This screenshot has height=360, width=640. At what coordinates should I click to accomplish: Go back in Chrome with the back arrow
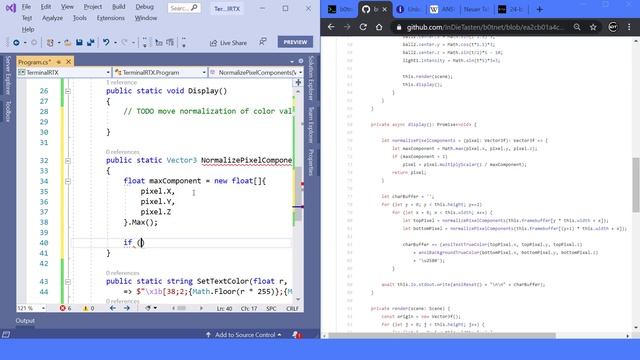pyautogui.click(x=331, y=27)
